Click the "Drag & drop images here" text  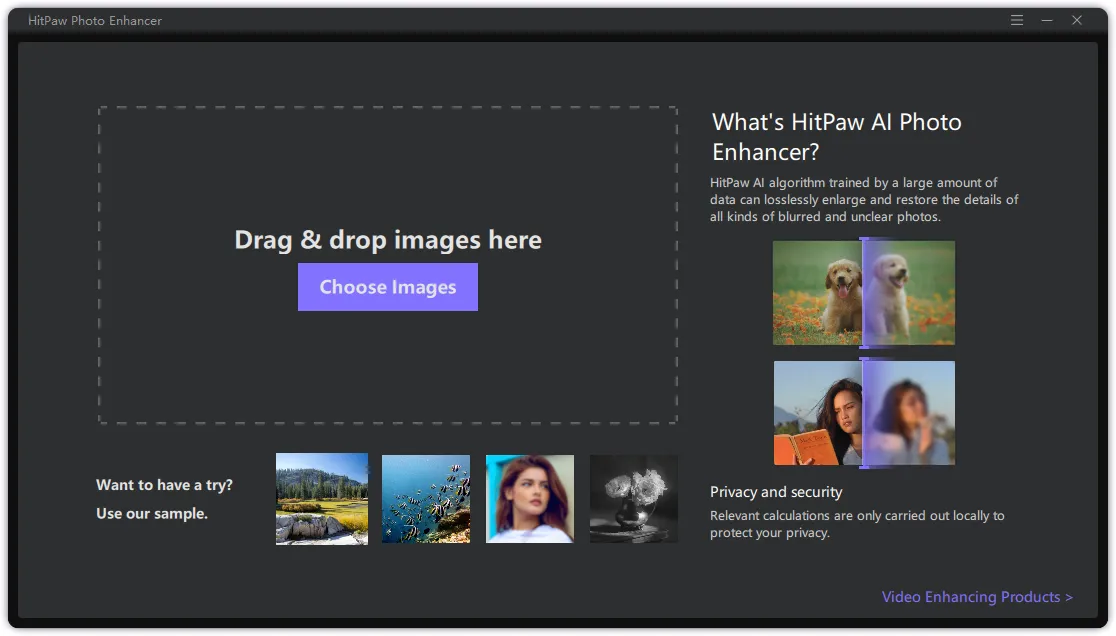pyautogui.click(x=388, y=240)
